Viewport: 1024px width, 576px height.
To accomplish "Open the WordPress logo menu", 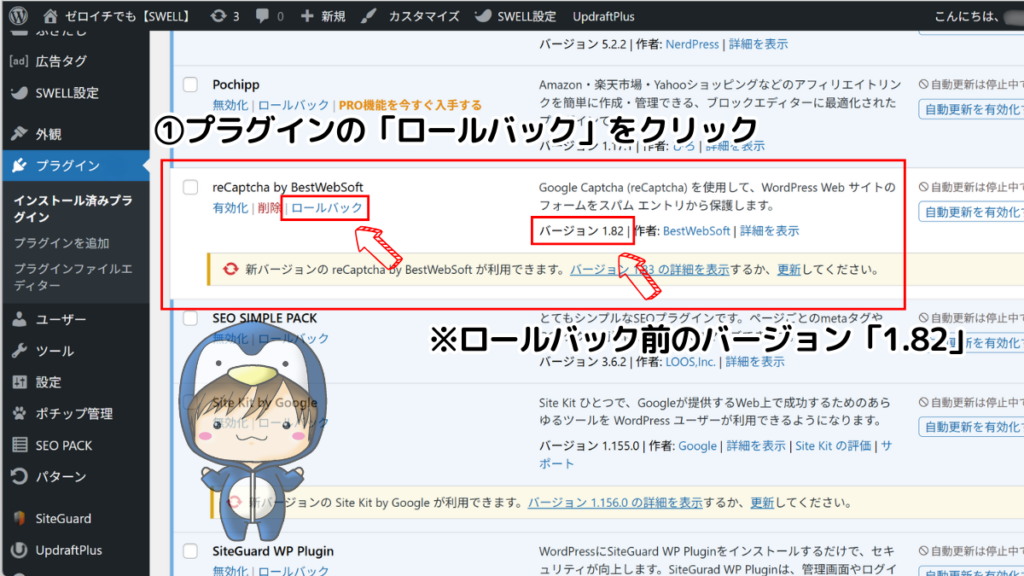I will [x=18, y=16].
